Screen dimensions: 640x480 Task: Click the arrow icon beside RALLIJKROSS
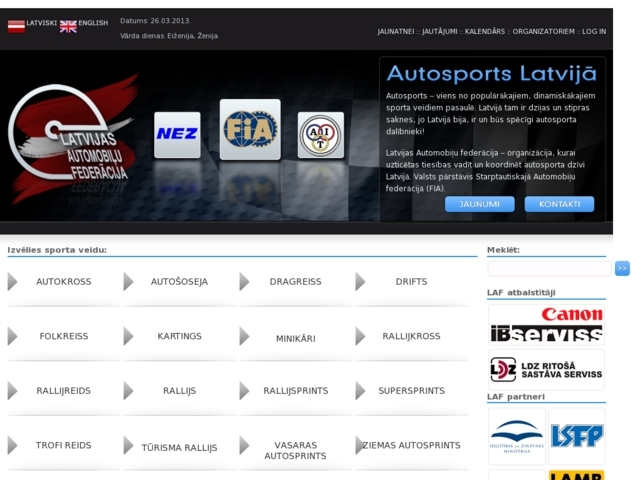click(360, 336)
